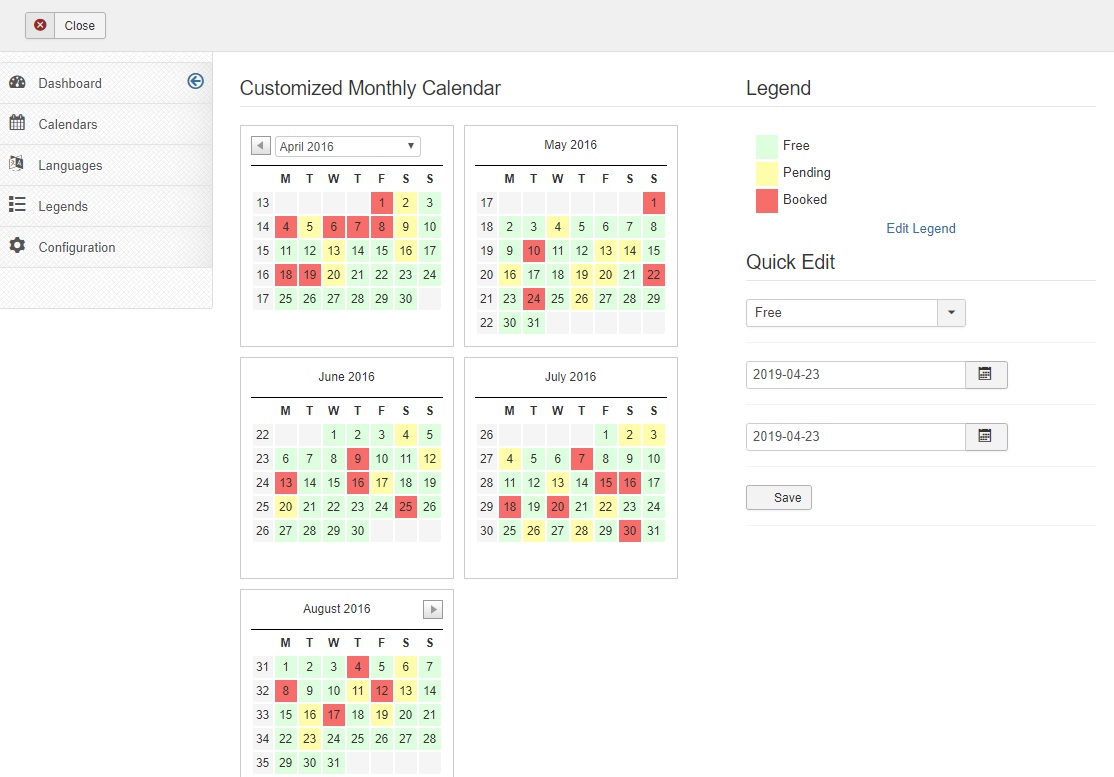Open the Edit Legend link
The height and width of the screenshot is (777, 1114).
click(x=920, y=228)
